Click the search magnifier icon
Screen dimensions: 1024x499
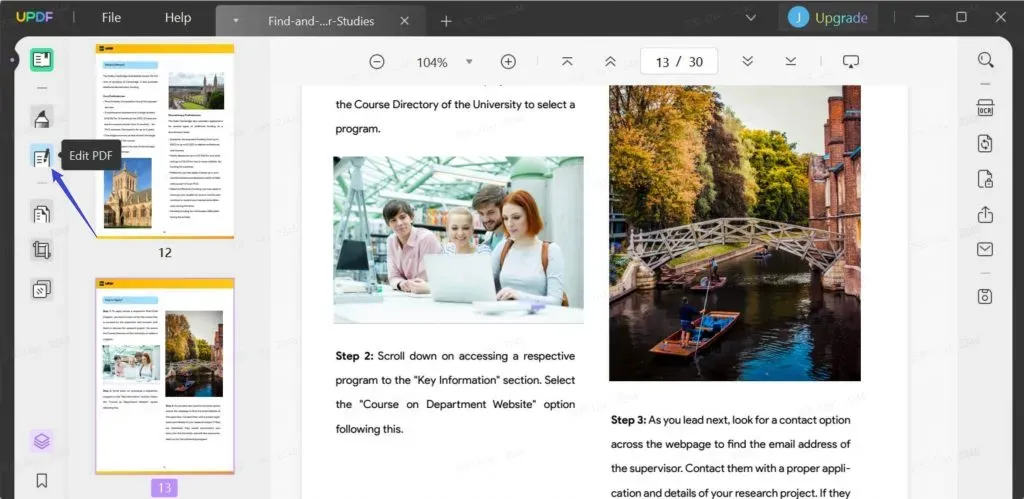985,60
